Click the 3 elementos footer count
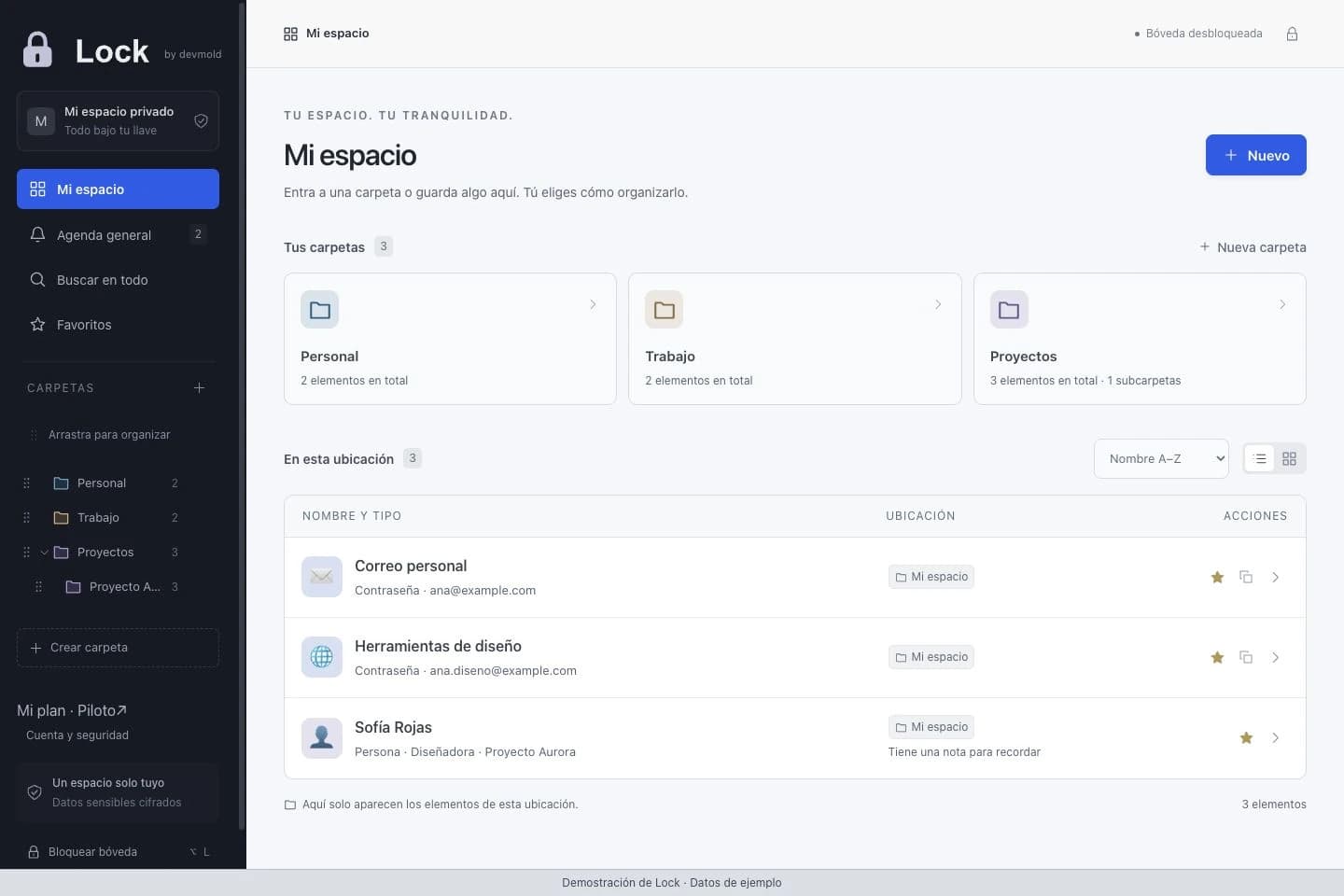 (1274, 804)
